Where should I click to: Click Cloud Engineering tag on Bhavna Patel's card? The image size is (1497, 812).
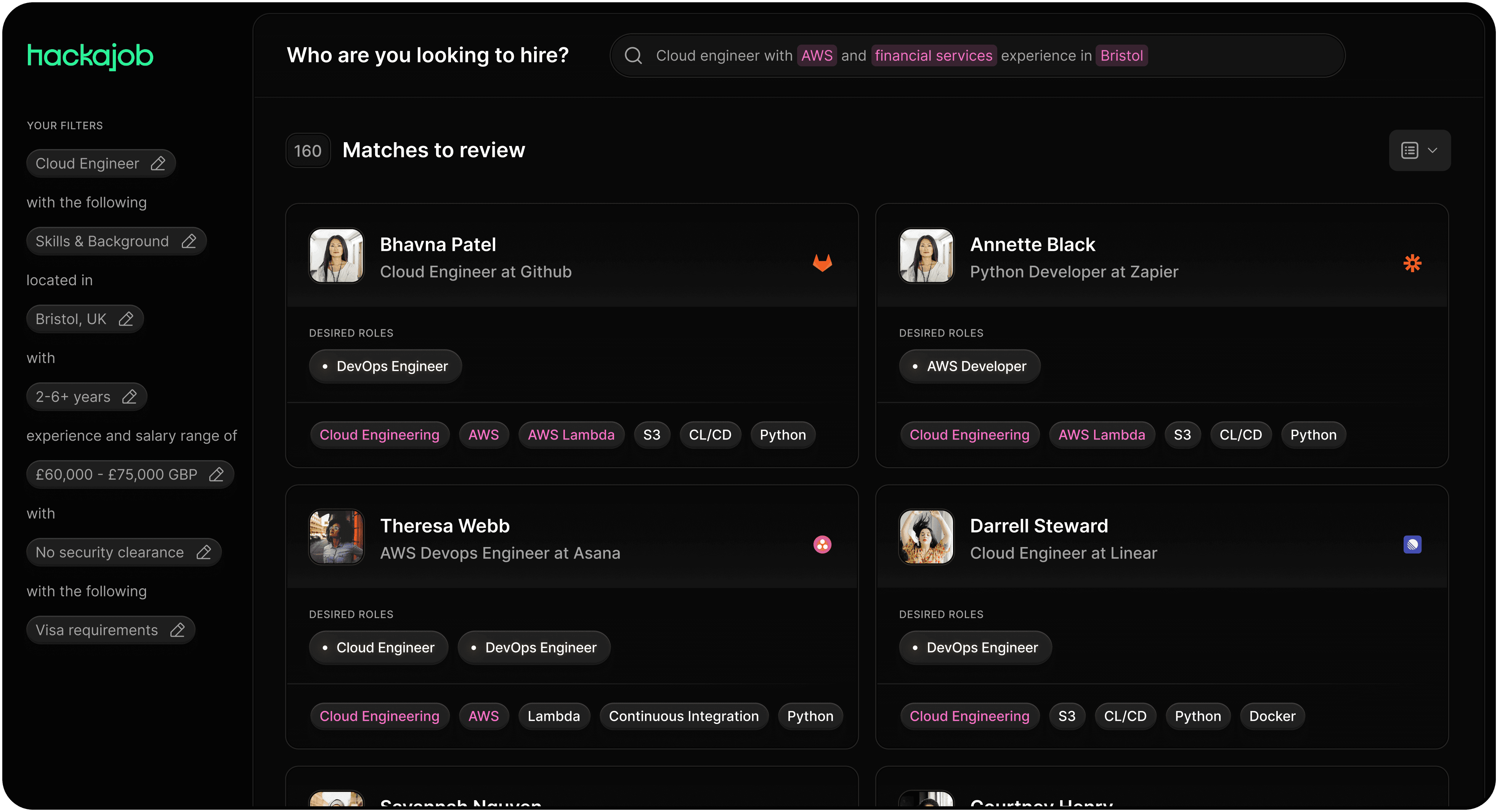click(x=379, y=435)
